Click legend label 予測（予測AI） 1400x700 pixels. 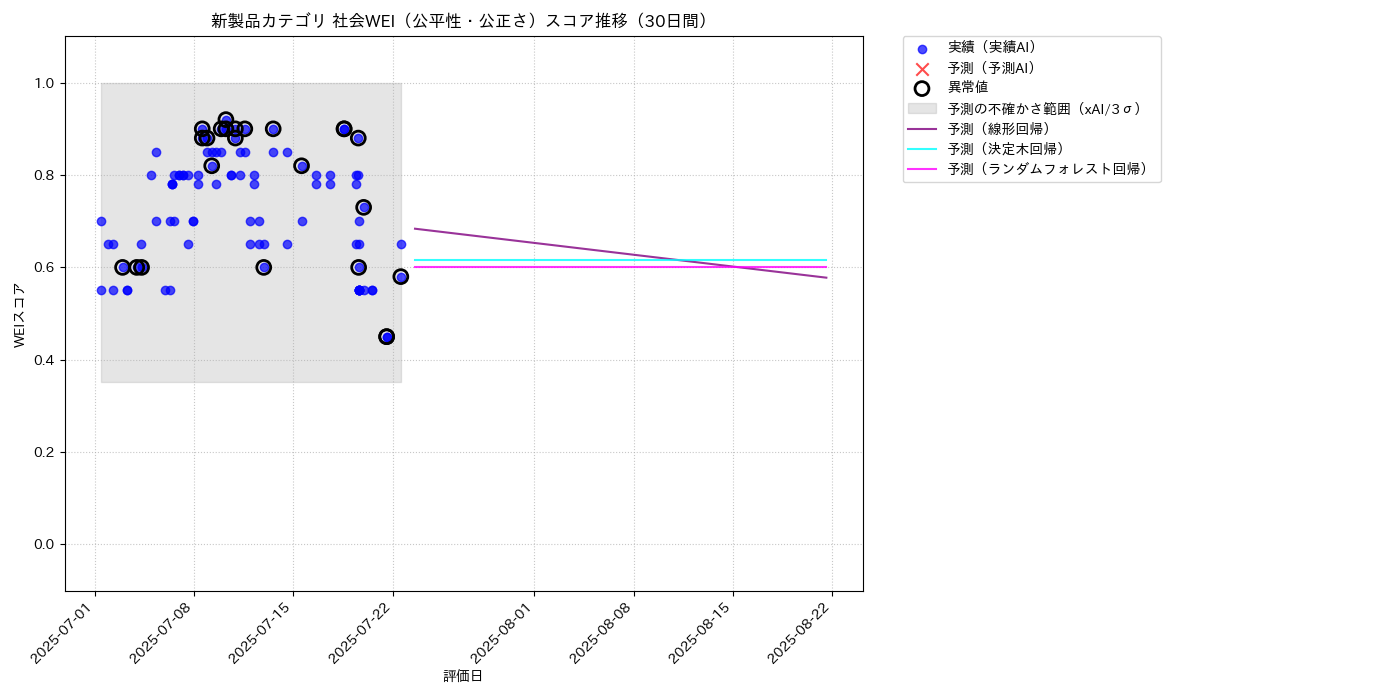pyautogui.click(x=995, y=68)
